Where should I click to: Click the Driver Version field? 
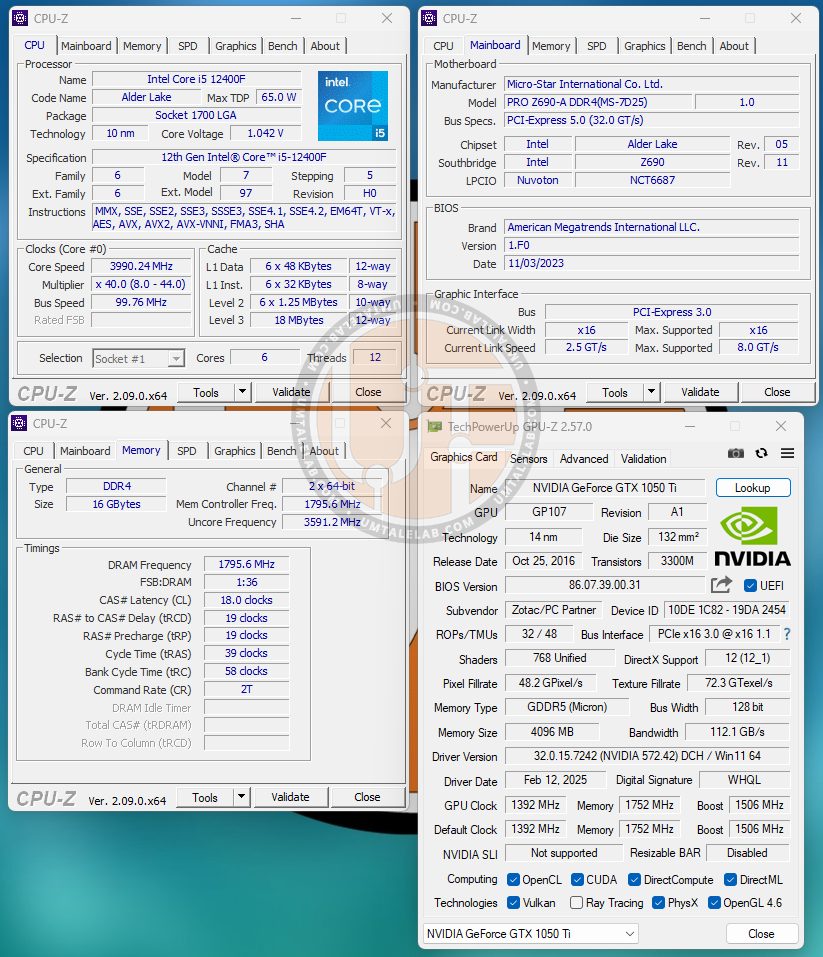pos(647,756)
